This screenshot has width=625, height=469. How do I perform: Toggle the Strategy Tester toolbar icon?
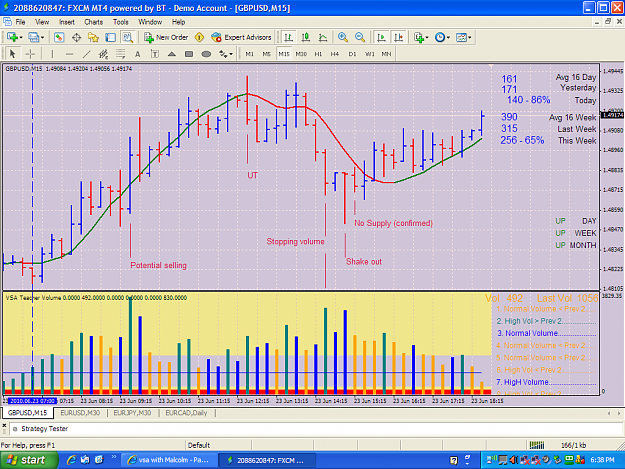coord(128,37)
